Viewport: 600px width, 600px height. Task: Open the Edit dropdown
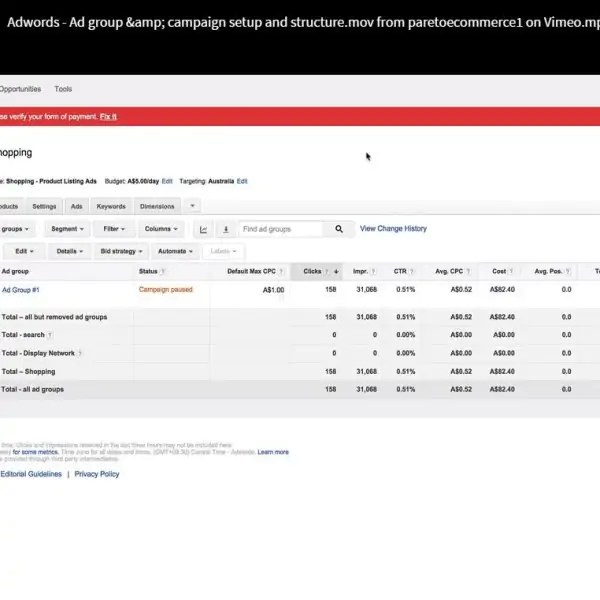pos(24,251)
